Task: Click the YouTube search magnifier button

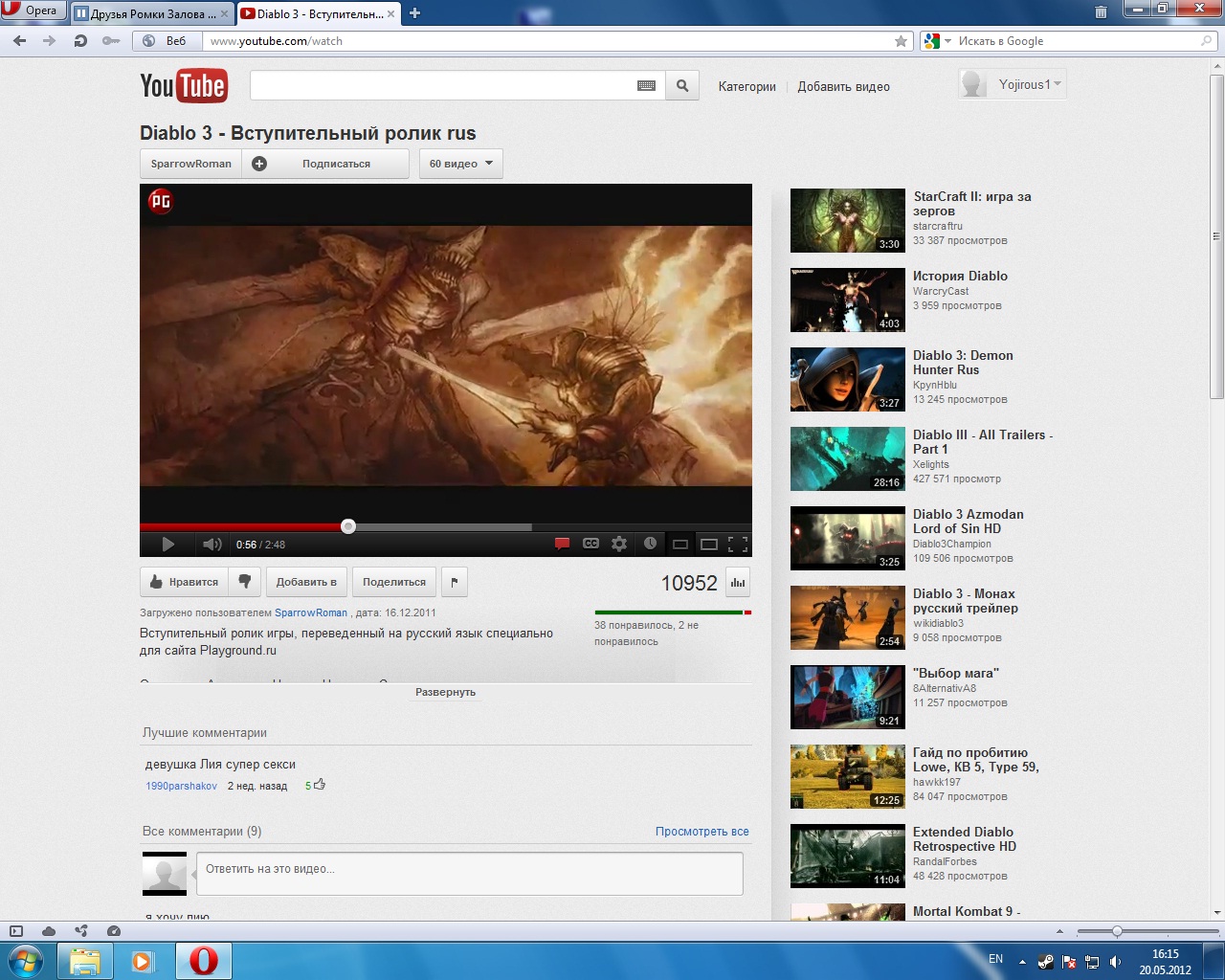Action: coord(682,85)
